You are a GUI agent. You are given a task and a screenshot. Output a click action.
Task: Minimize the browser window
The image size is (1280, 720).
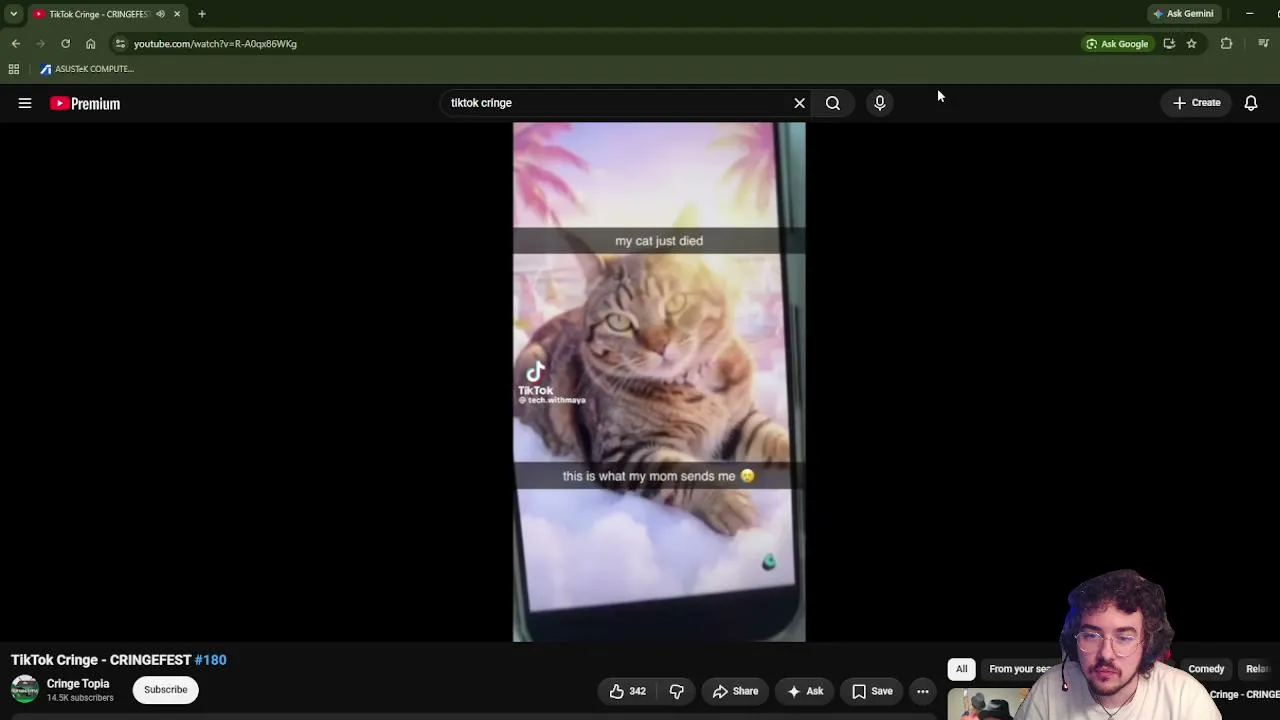coord(1250,14)
